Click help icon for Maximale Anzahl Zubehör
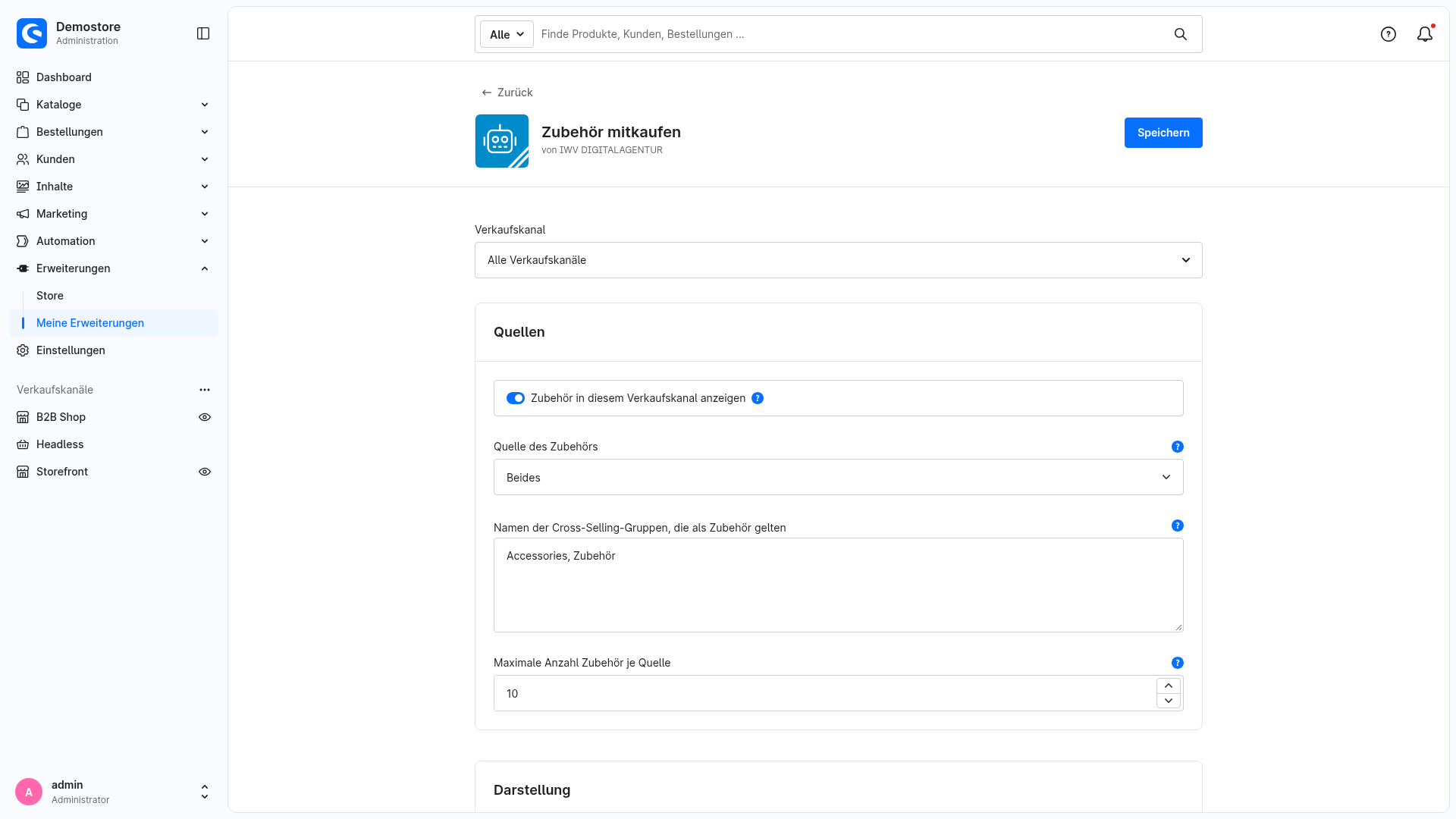 [x=1178, y=663]
